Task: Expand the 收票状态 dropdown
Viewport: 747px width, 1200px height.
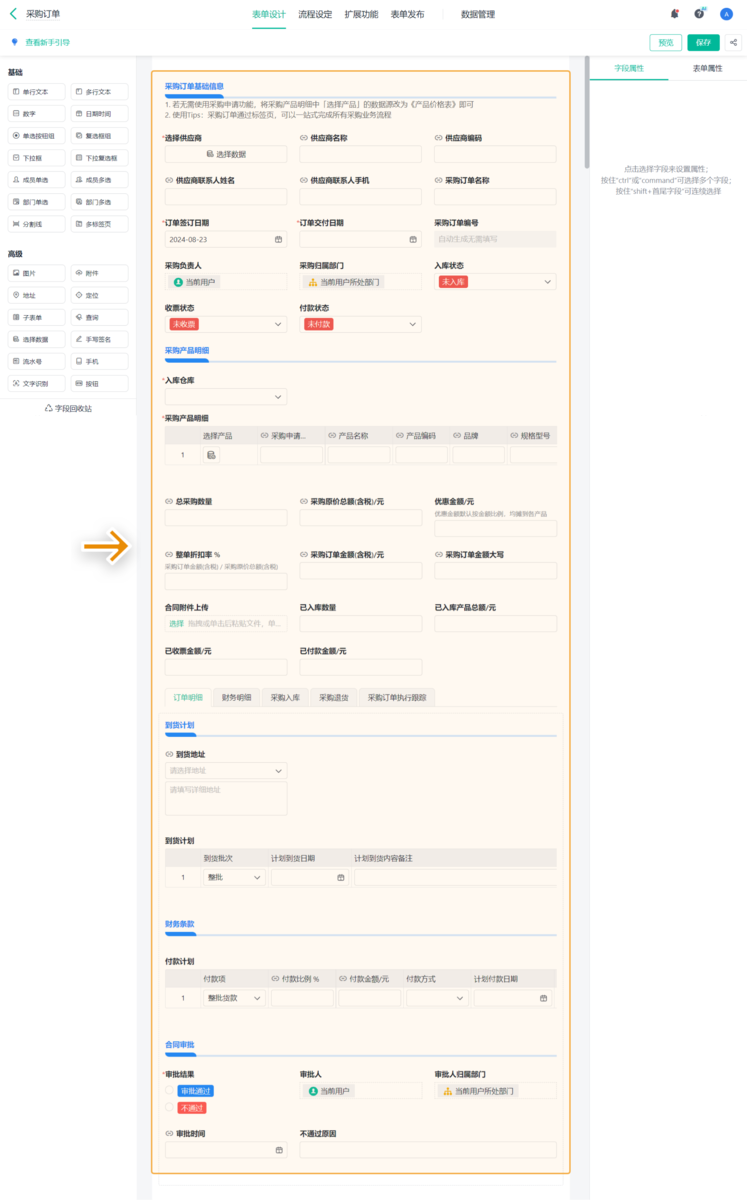Action: click(x=226, y=325)
